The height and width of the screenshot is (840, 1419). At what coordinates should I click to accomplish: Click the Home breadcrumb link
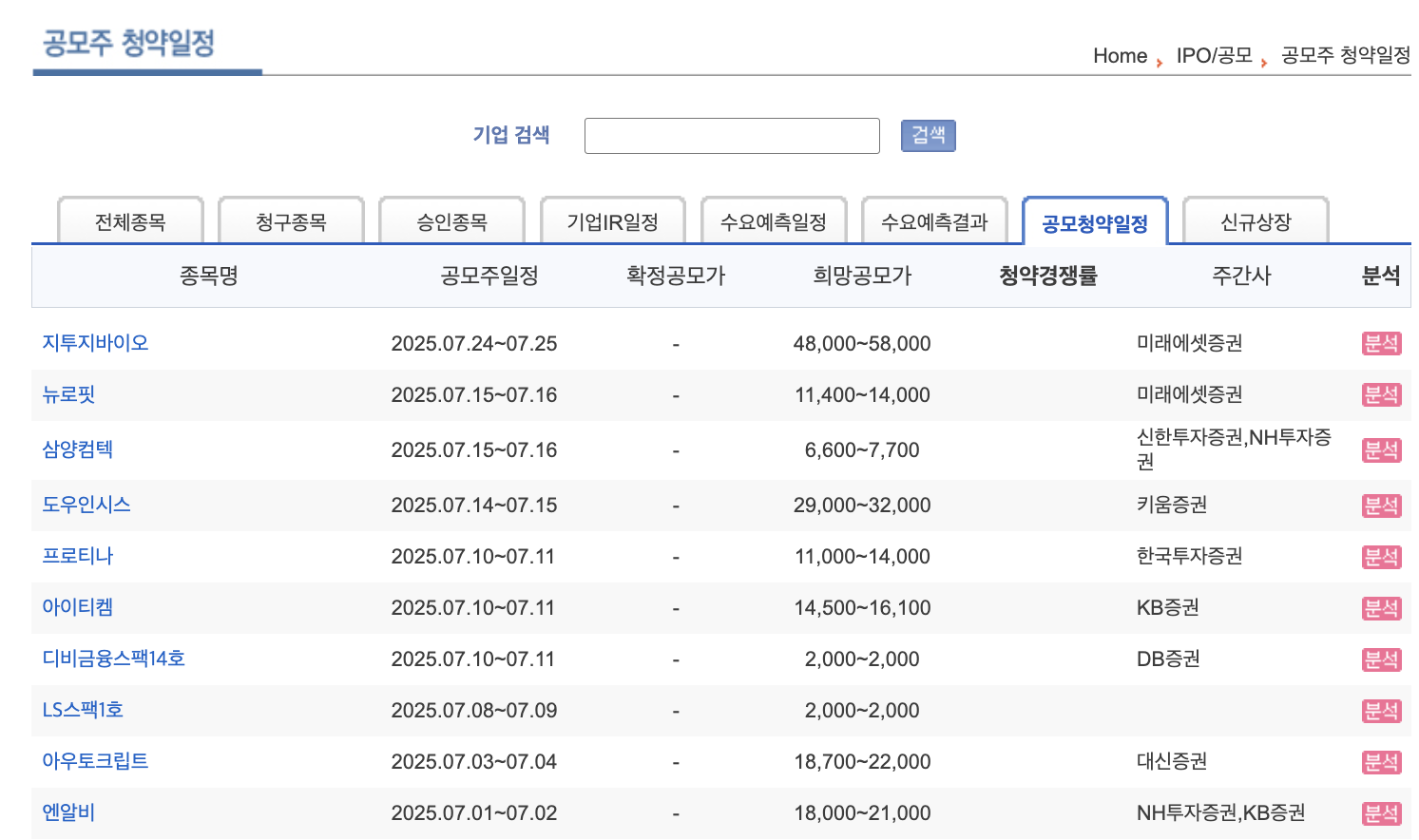point(1121,55)
